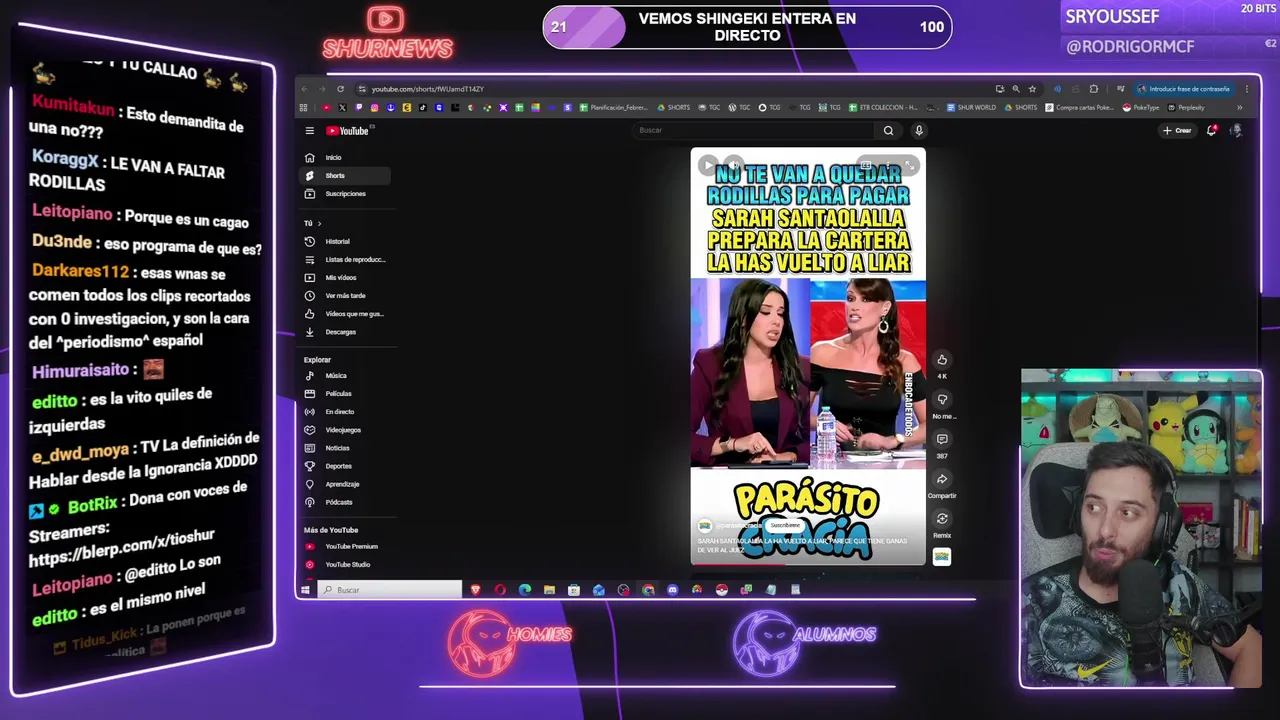Open Ver más tarde list

pyautogui.click(x=346, y=295)
